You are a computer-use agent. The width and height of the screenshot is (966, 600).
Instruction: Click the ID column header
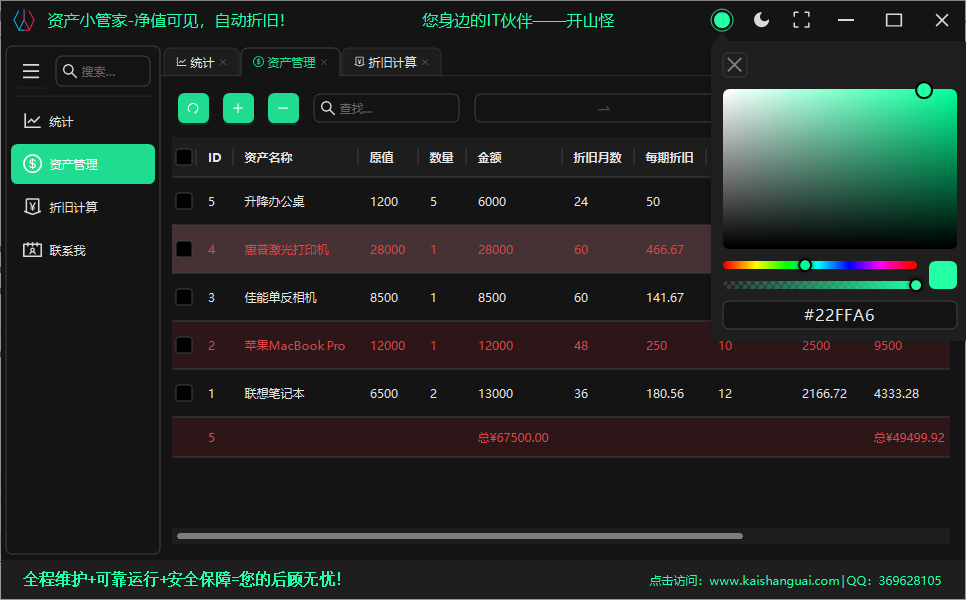pyautogui.click(x=214, y=158)
